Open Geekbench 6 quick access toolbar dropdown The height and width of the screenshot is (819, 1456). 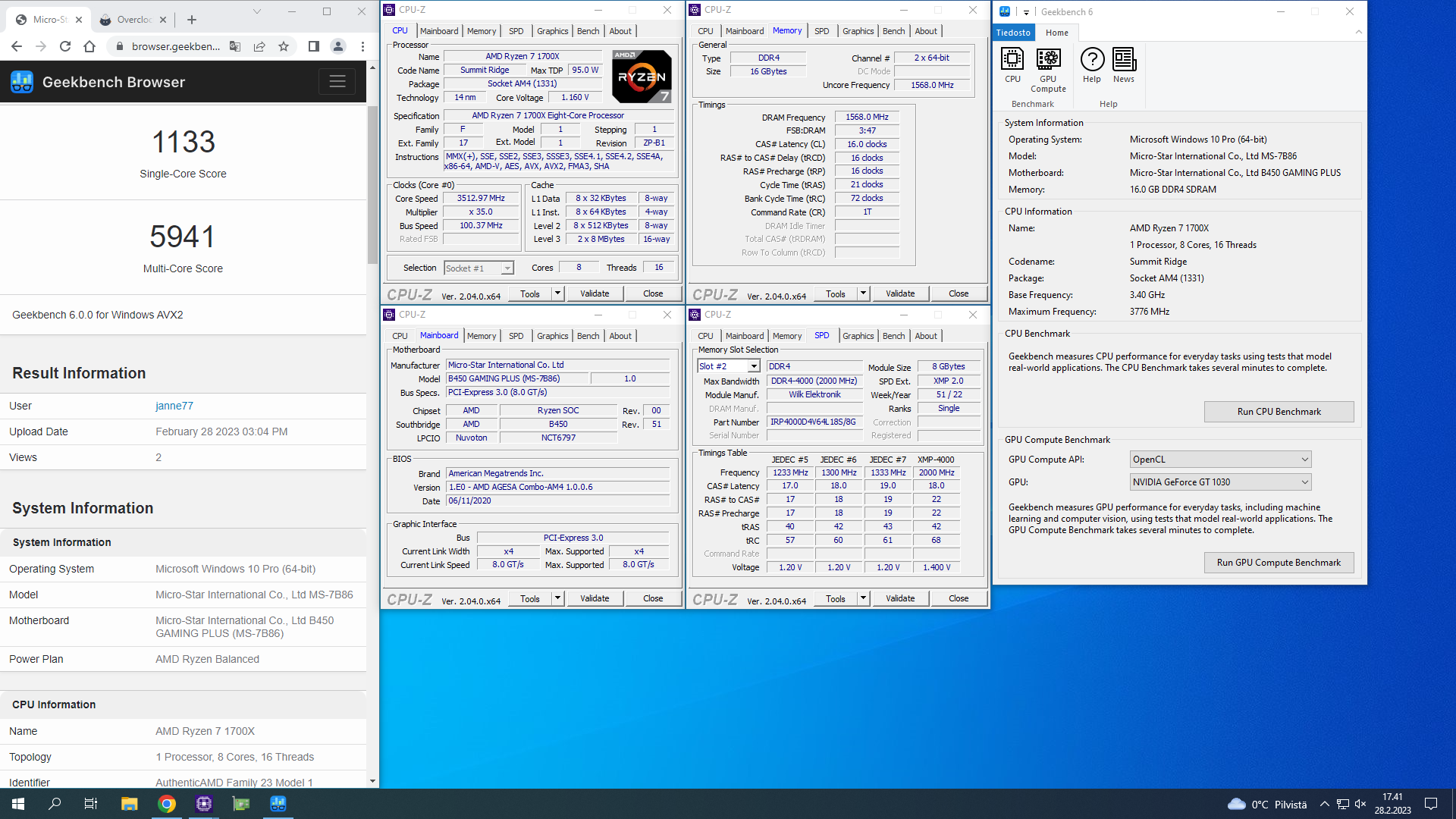click(1026, 12)
